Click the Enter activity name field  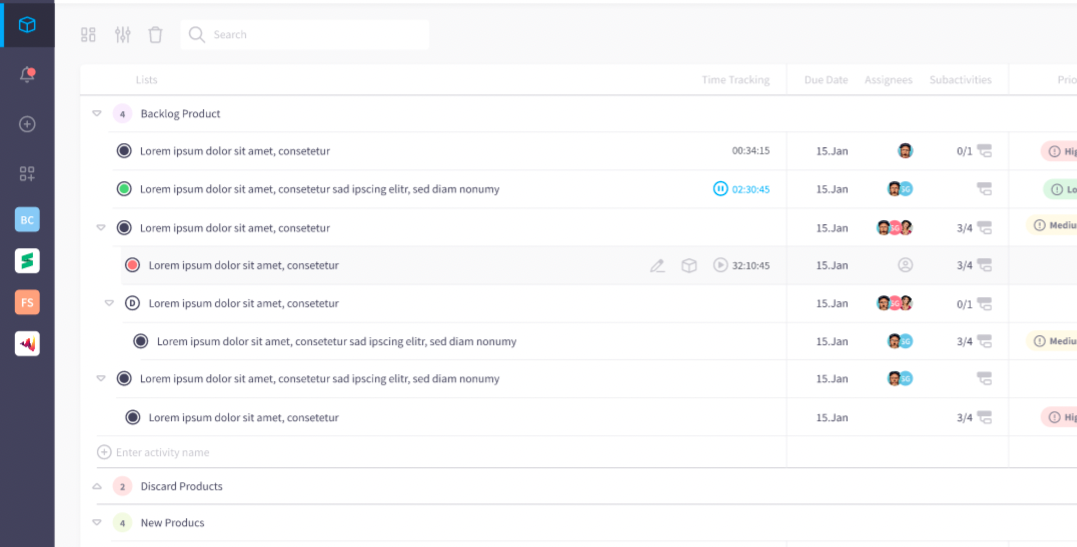pyautogui.click(x=300, y=453)
